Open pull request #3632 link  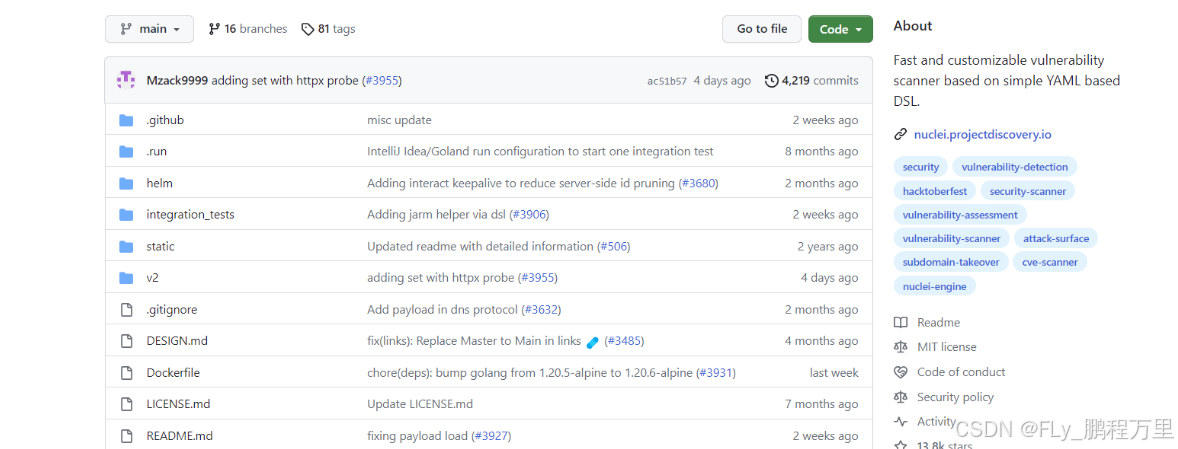click(542, 309)
